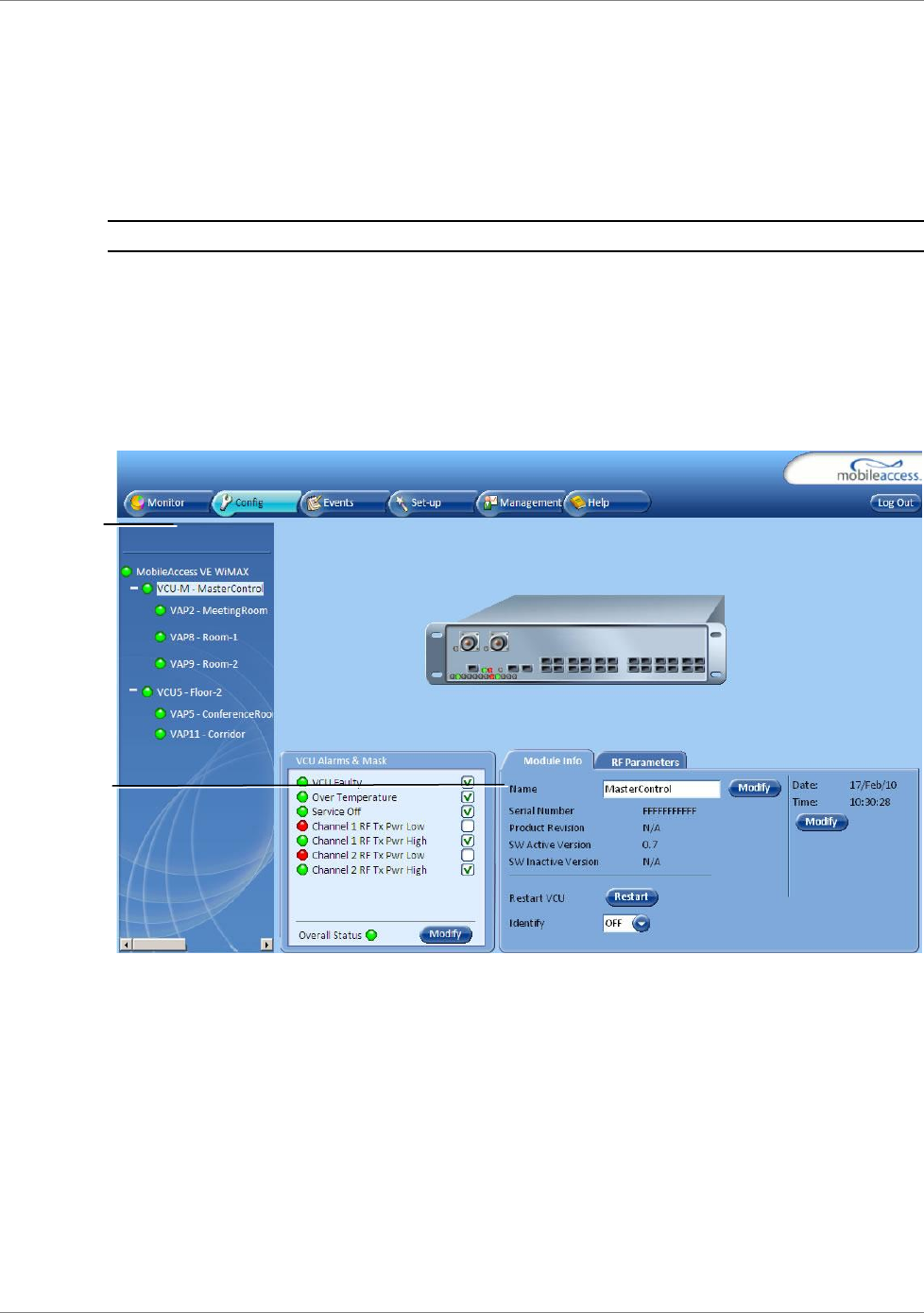Open the Events tab

[x=344, y=503]
